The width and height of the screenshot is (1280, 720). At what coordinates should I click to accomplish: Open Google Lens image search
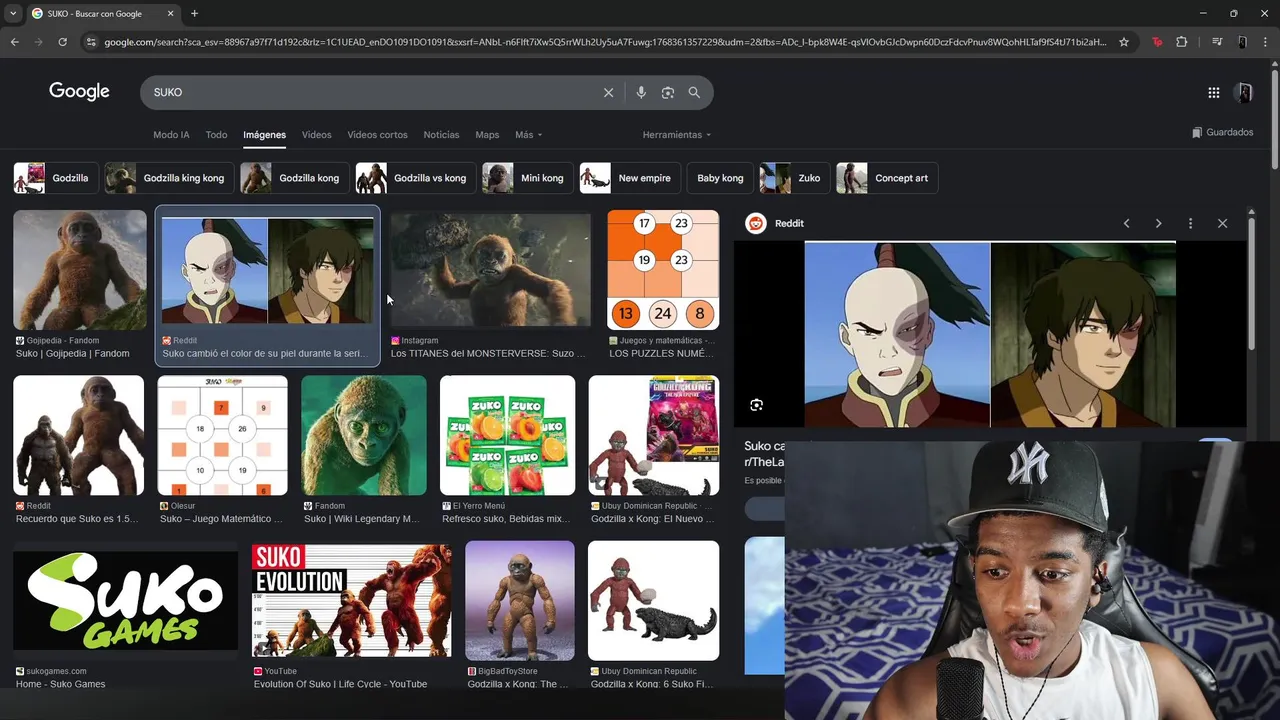(668, 92)
